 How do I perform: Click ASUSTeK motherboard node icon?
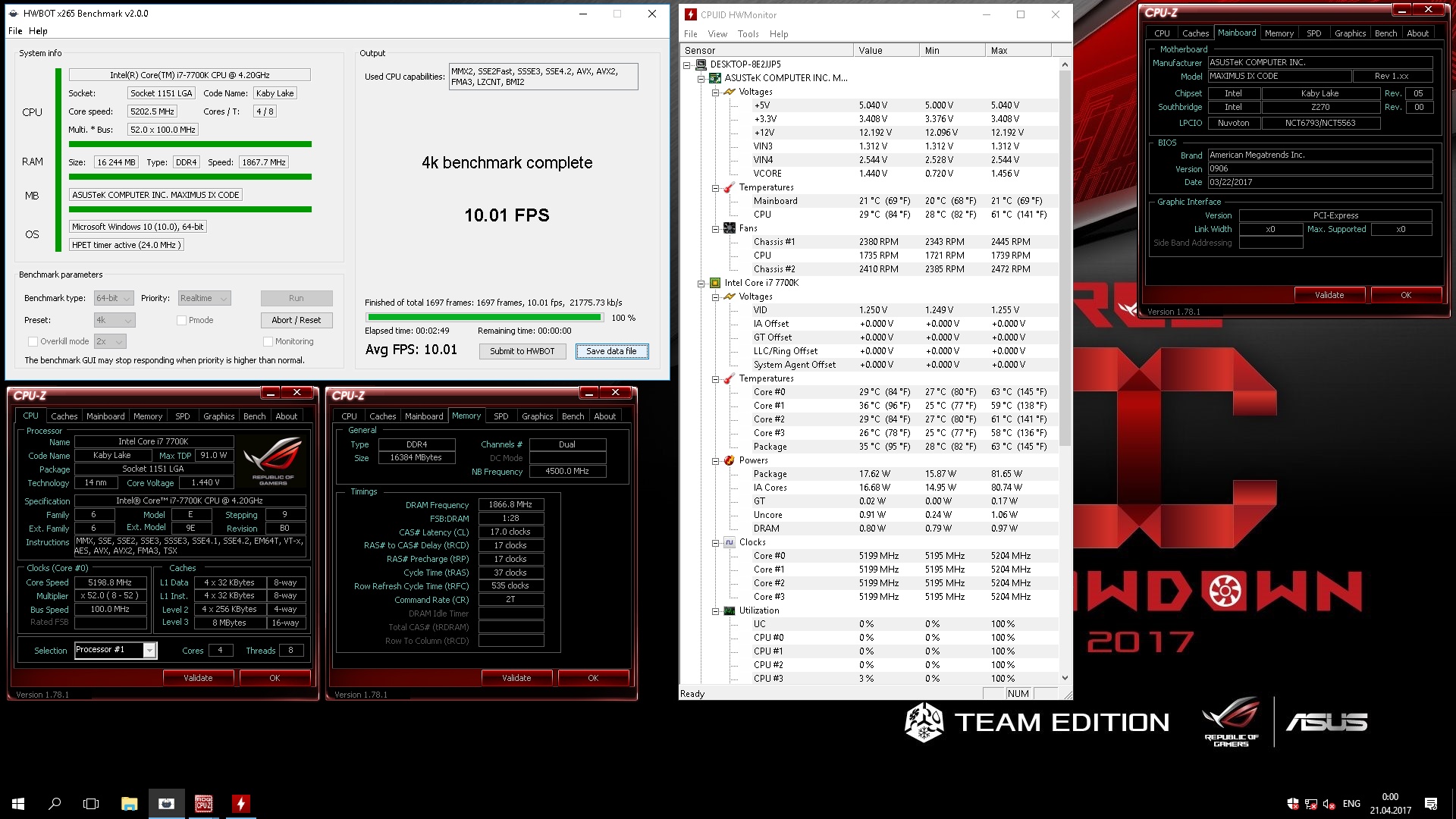click(715, 78)
